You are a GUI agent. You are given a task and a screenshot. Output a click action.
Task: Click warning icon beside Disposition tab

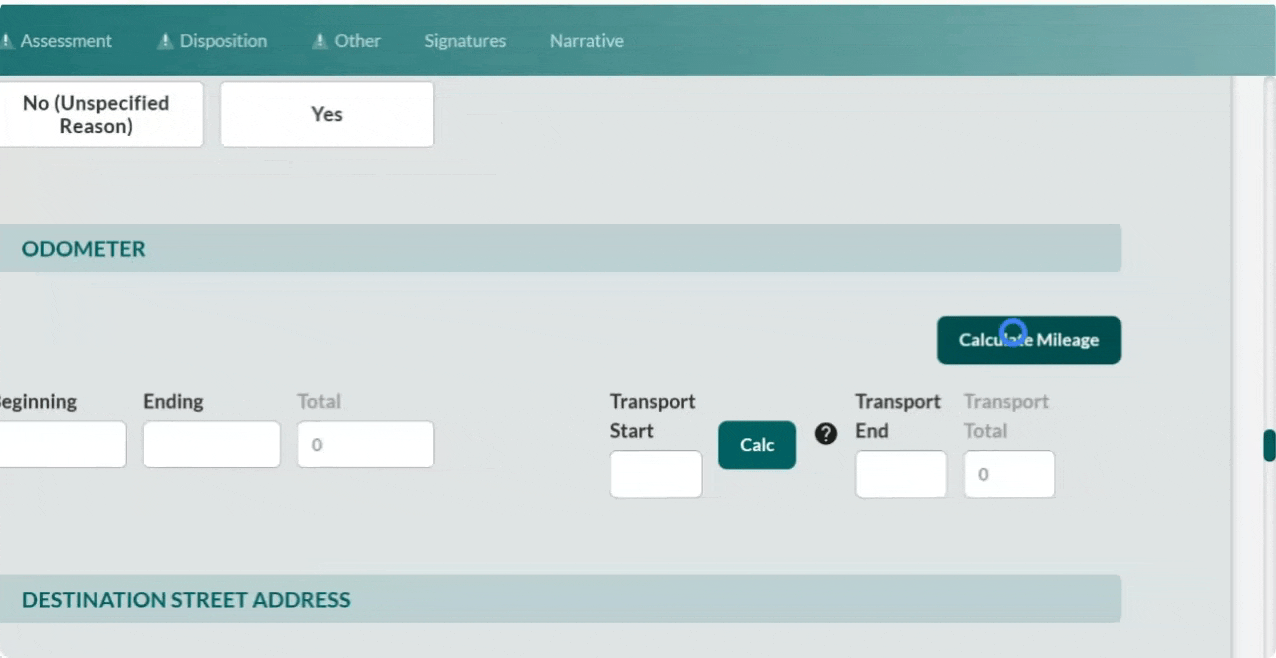click(x=165, y=41)
